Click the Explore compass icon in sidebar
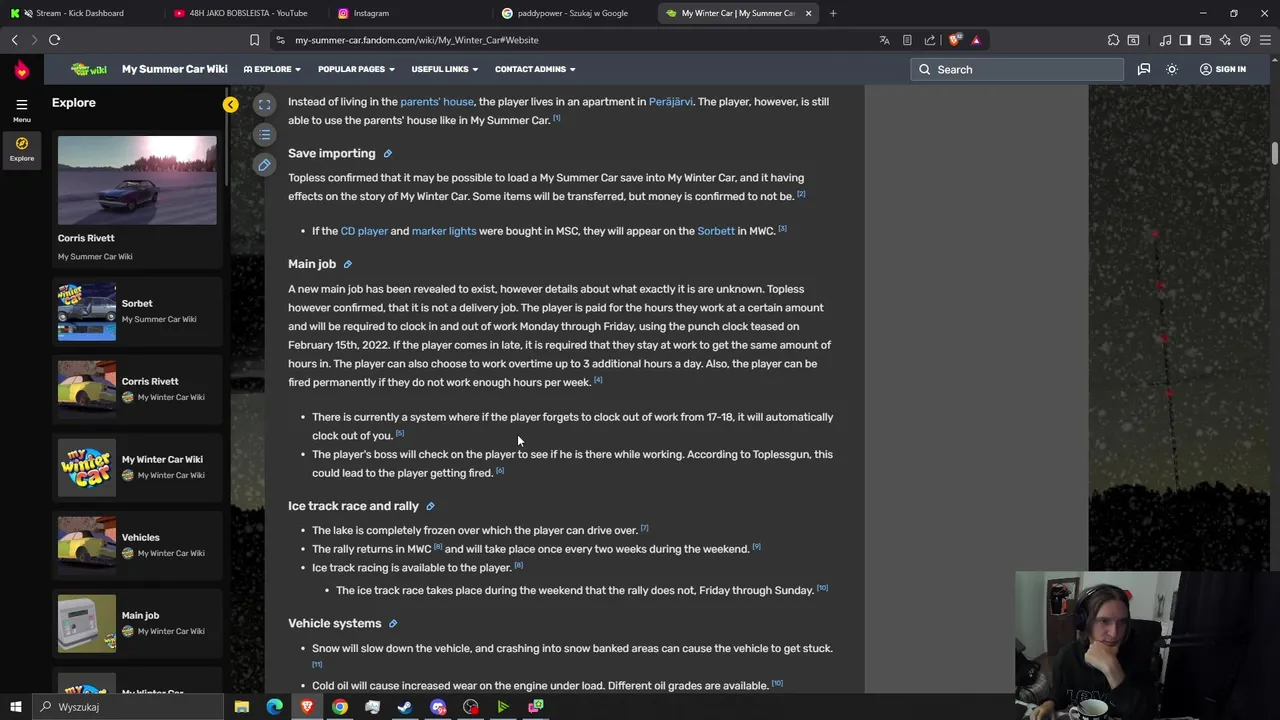 [x=21, y=149]
